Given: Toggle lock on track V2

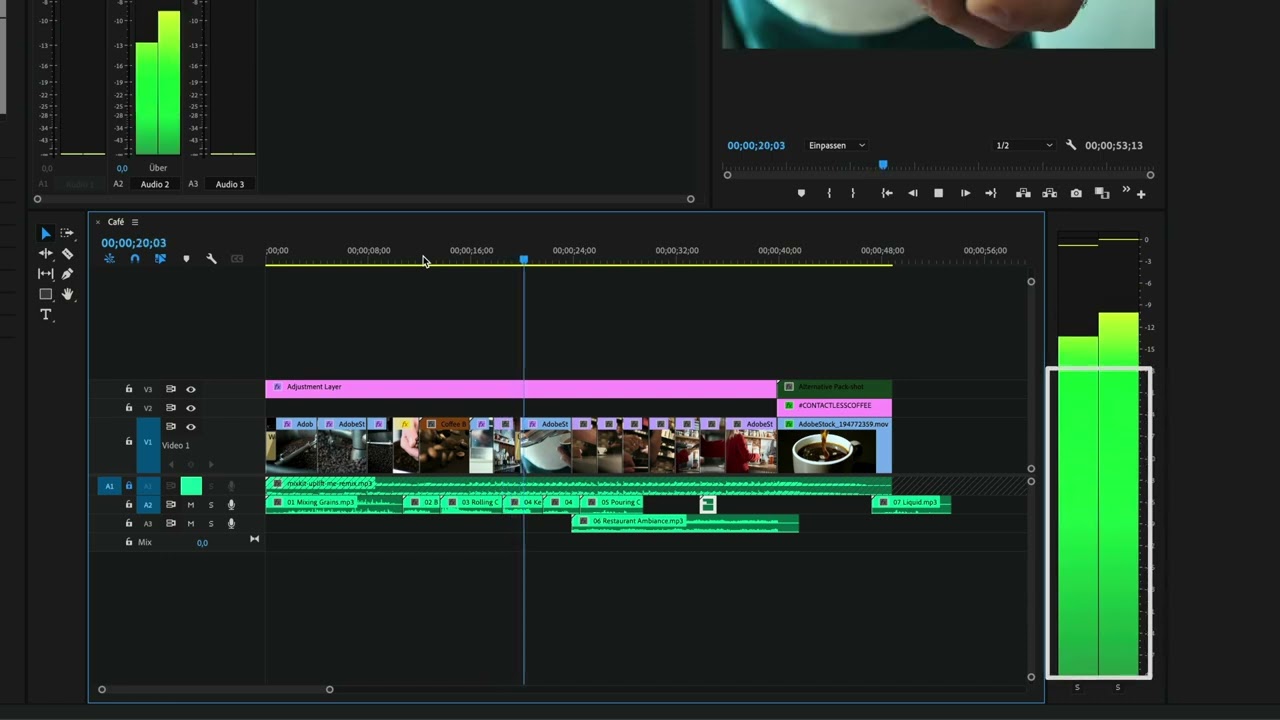Looking at the screenshot, I should point(128,408).
